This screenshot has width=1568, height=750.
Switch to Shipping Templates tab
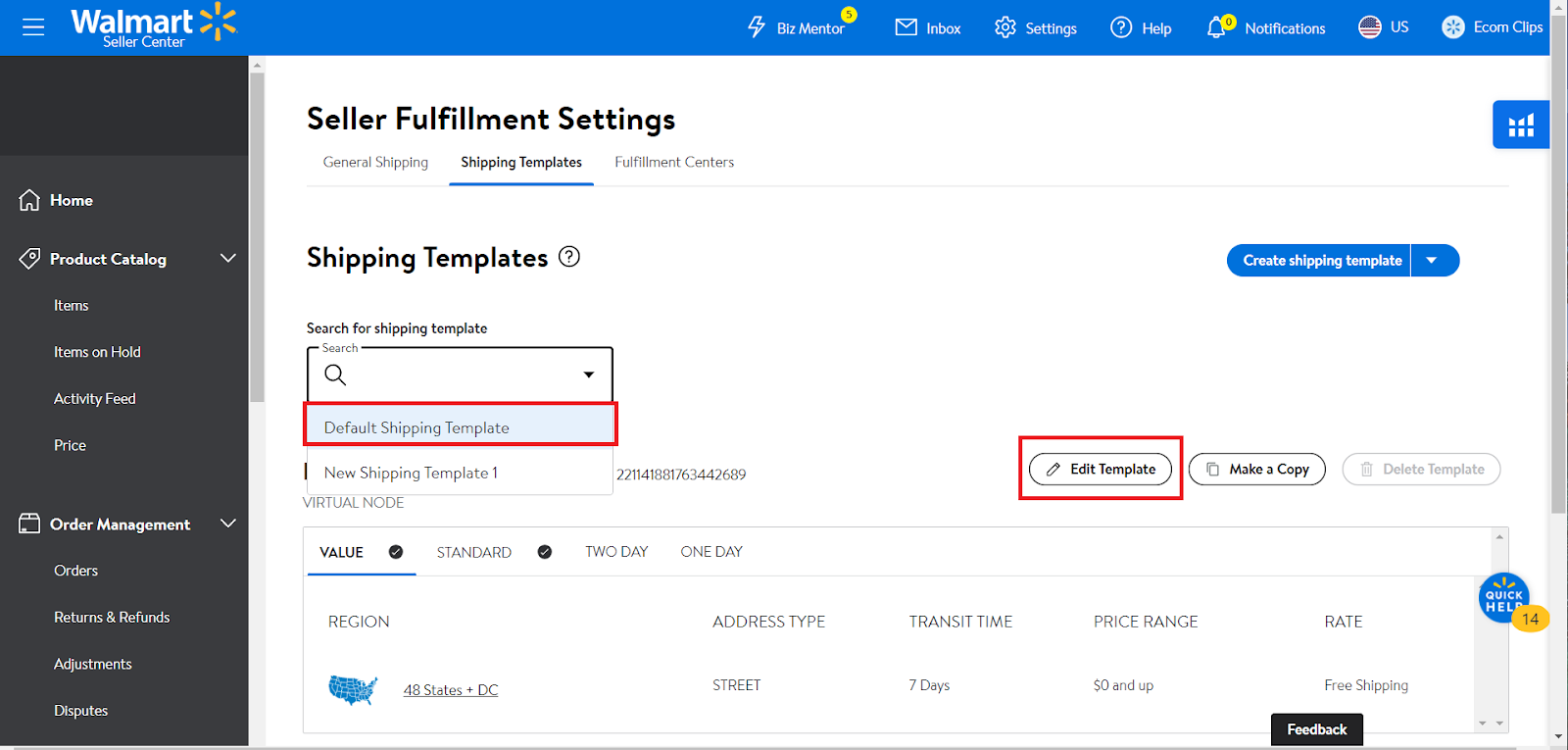coord(521,162)
